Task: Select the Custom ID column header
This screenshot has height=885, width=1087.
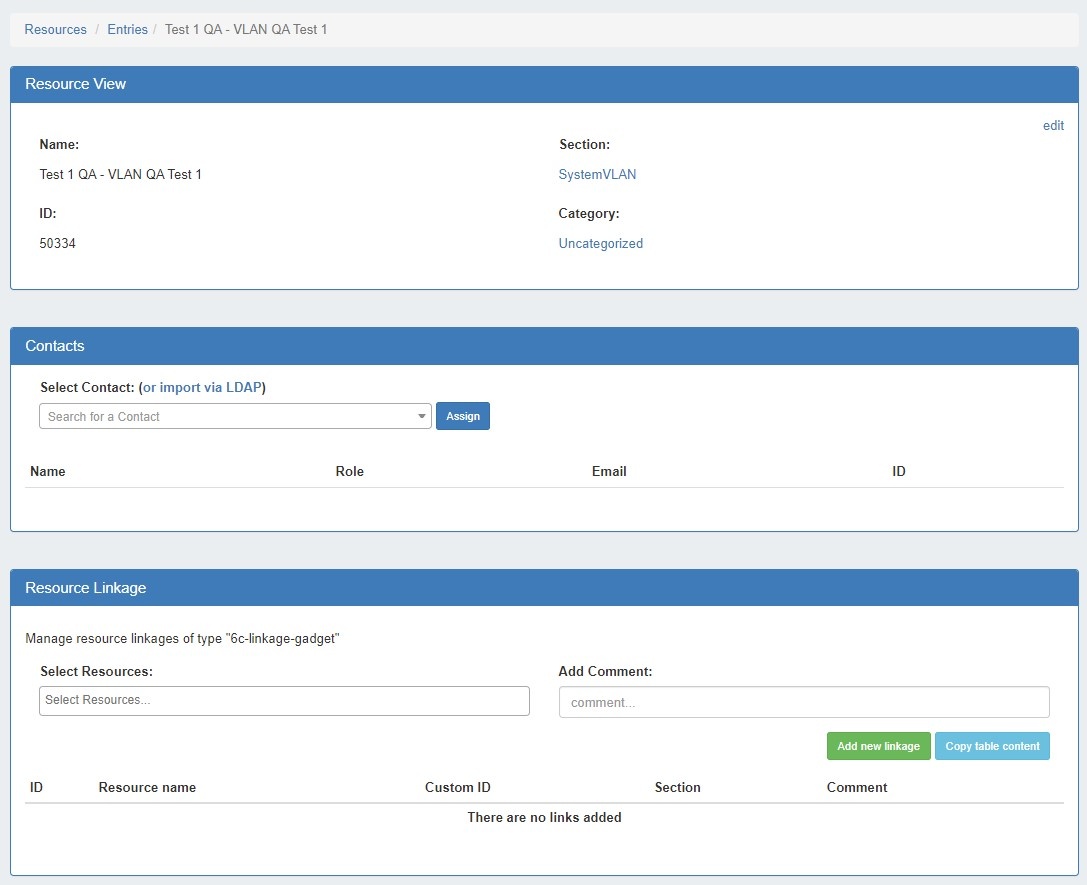Action: click(x=457, y=788)
